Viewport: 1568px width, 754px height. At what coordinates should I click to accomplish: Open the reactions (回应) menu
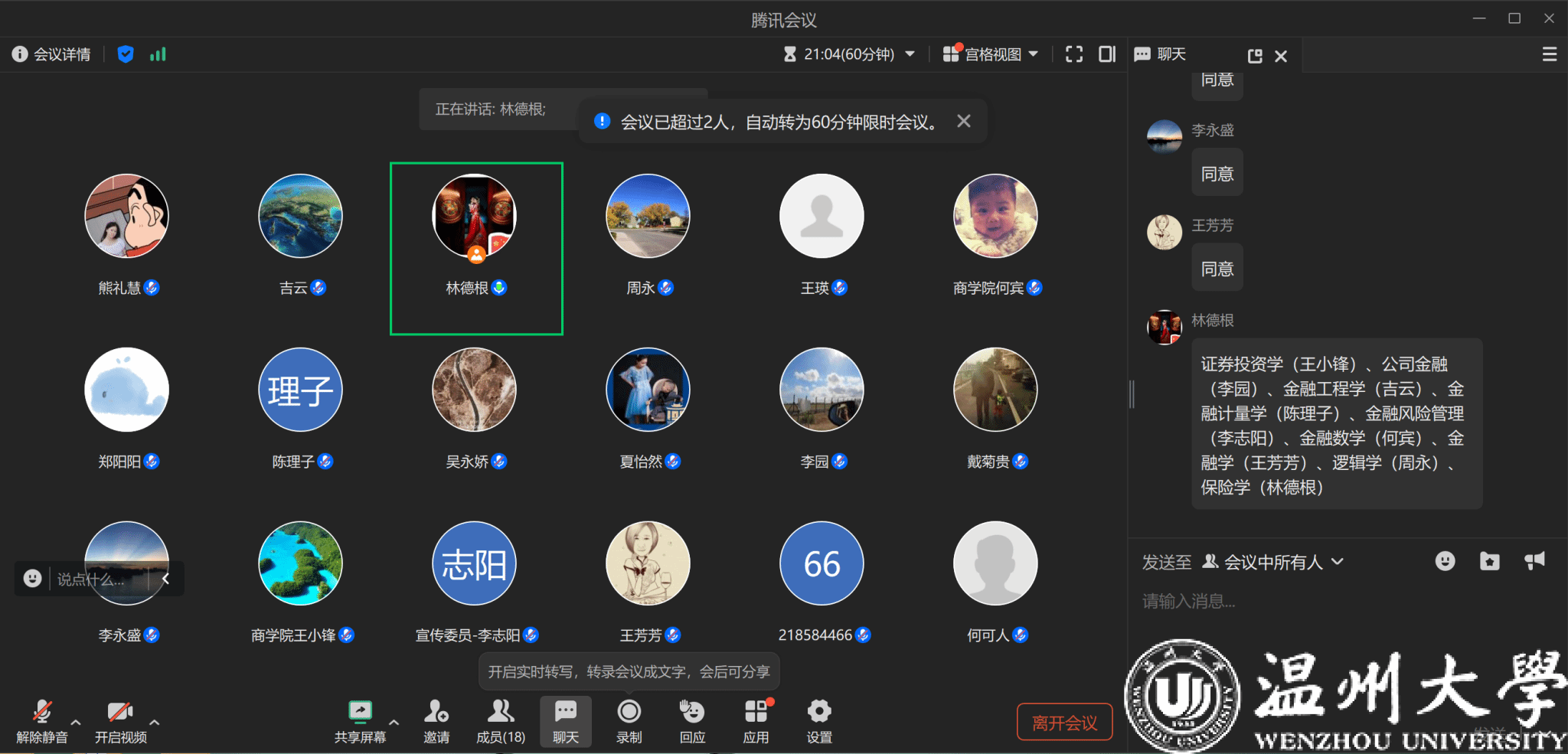point(692,721)
